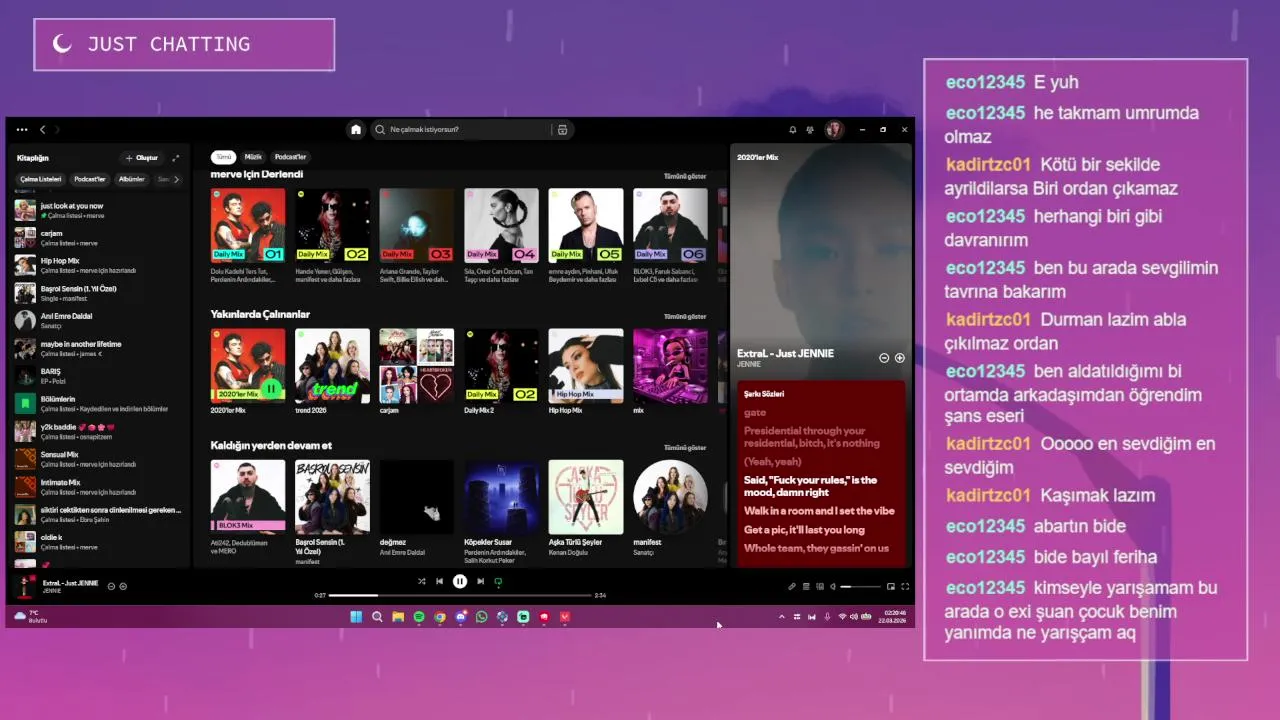
Task: Add to library via plus in now-playing panel
Action: (x=899, y=358)
